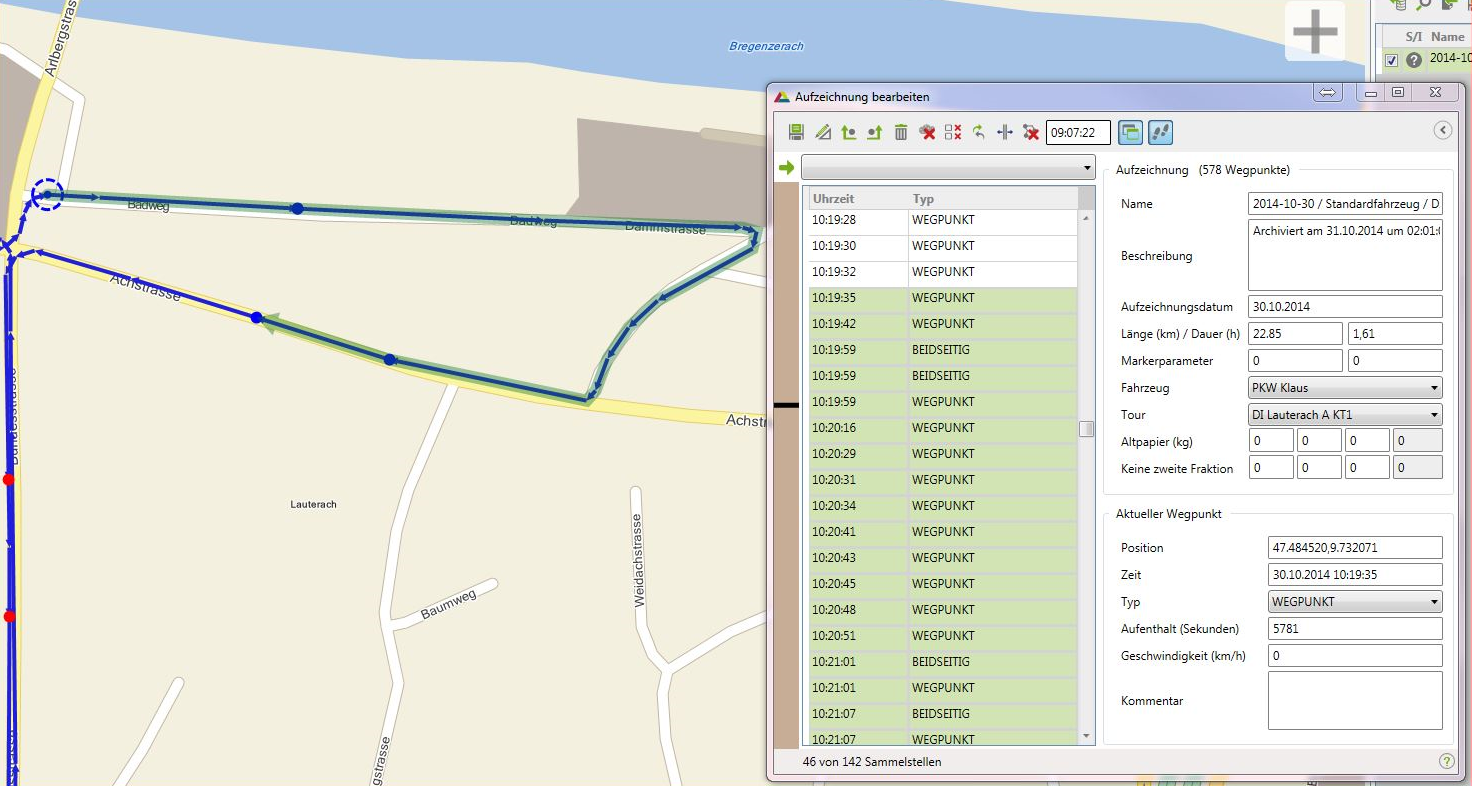The image size is (1472, 786).
Task: Click the green help question mark icon
Action: [x=1446, y=761]
